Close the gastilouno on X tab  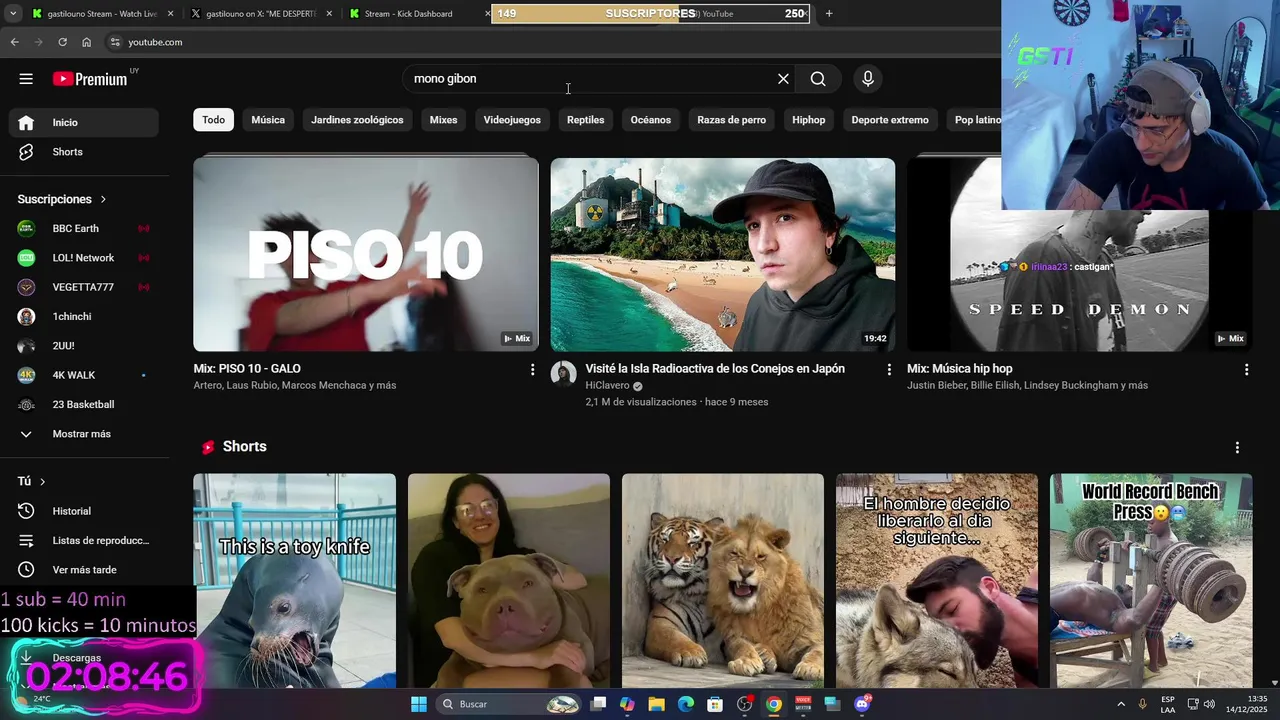coord(329,14)
